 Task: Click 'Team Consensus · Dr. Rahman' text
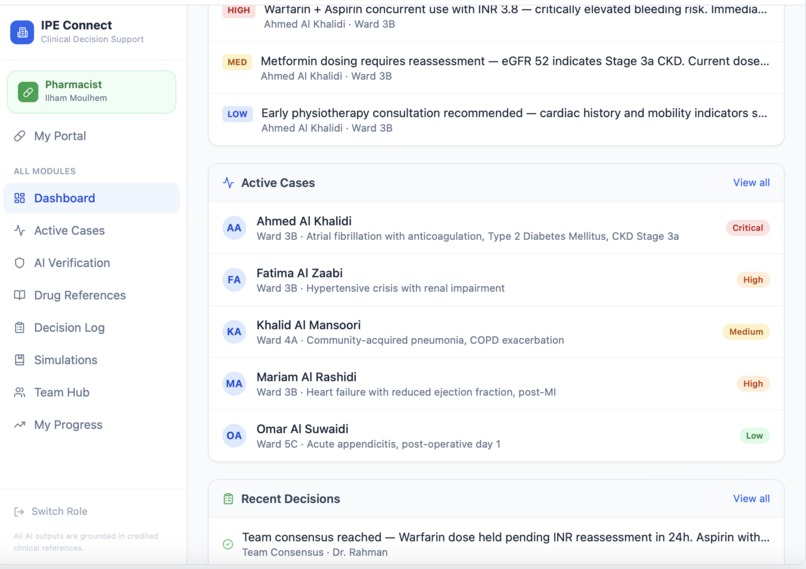[x=315, y=553]
